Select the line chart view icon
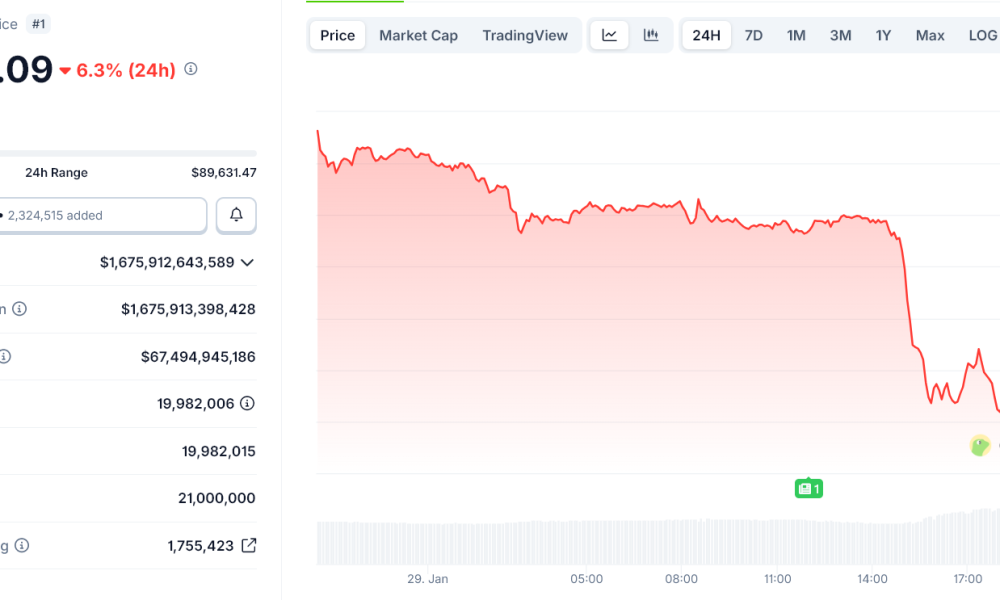Image resolution: width=1000 pixels, height=600 pixels. 609,34
